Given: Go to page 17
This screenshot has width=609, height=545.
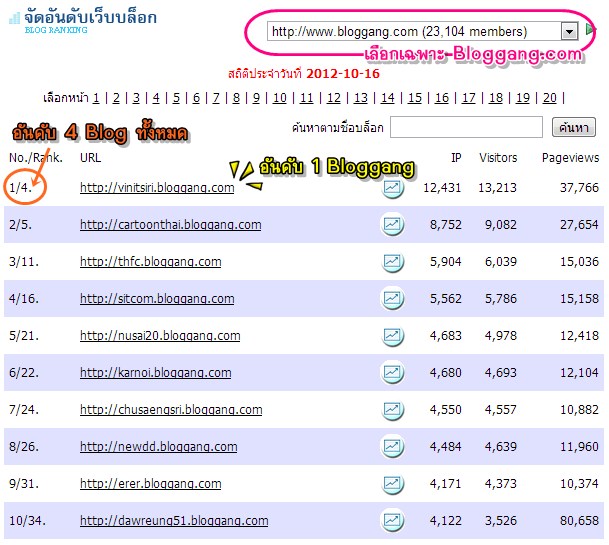Looking at the screenshot, I should tap(468, 98).
